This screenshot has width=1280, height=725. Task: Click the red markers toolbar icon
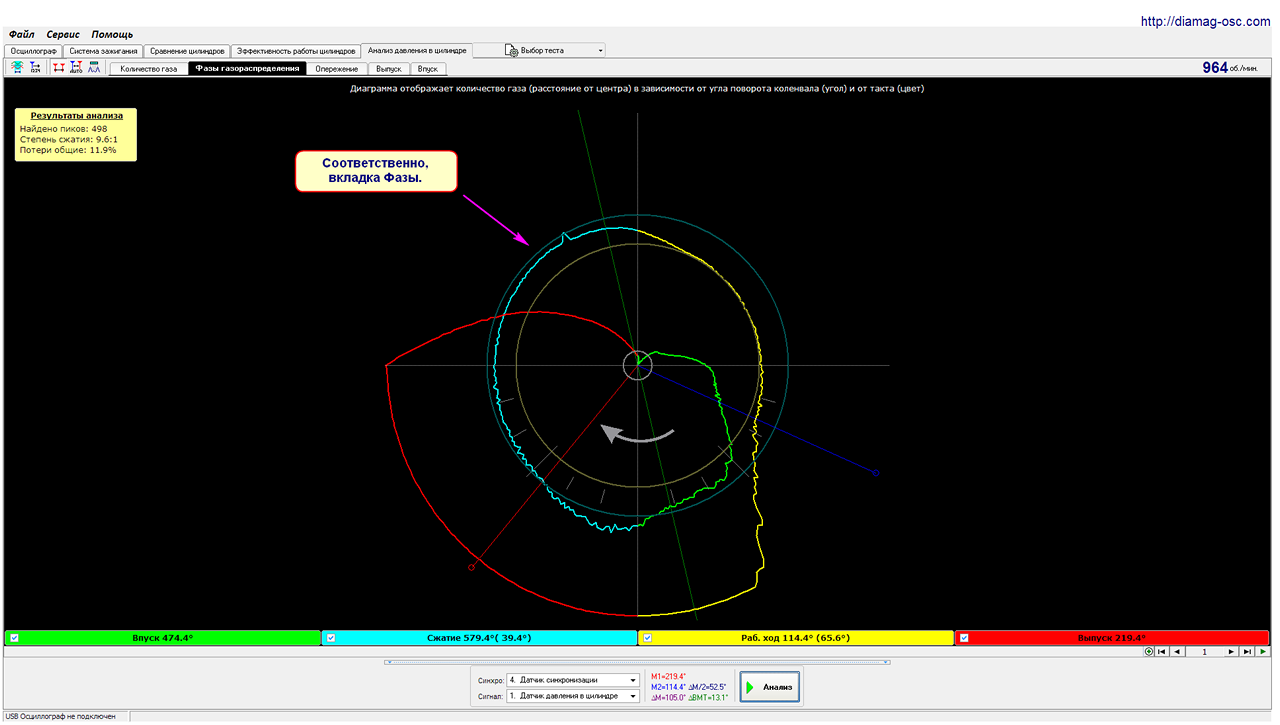click(59, 68)
